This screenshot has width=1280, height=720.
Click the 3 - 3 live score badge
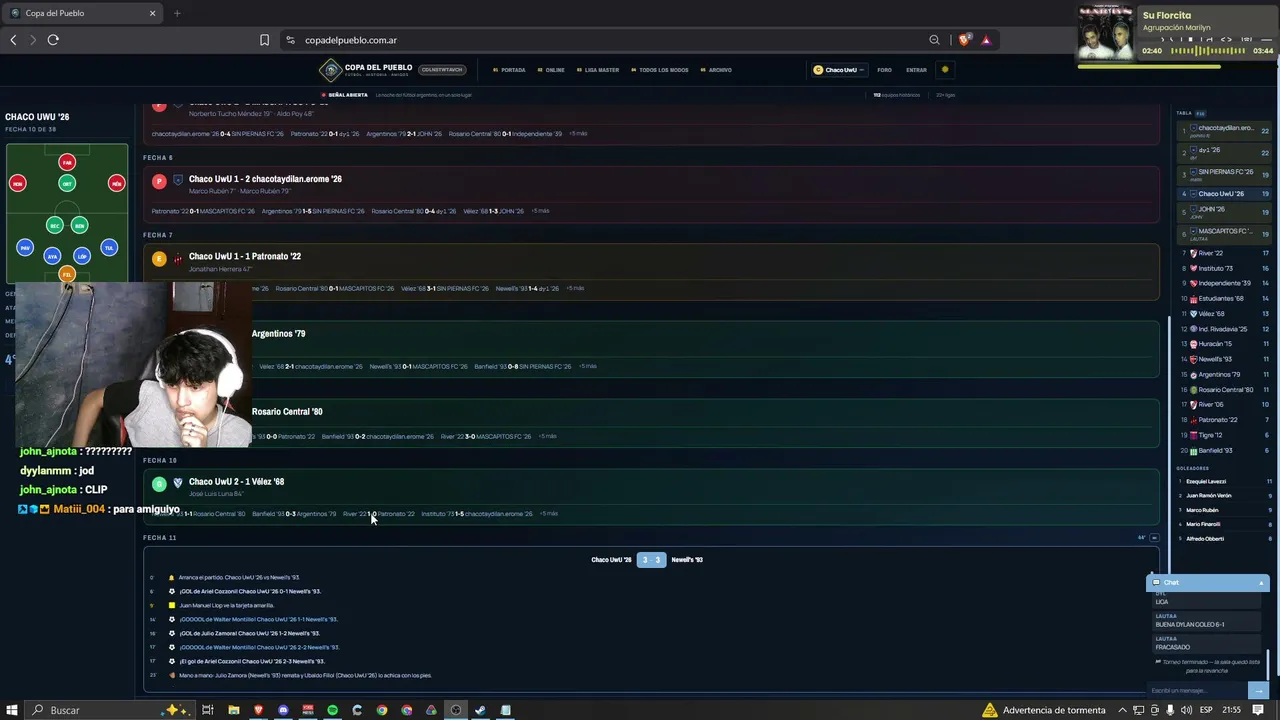pos(651,560)
